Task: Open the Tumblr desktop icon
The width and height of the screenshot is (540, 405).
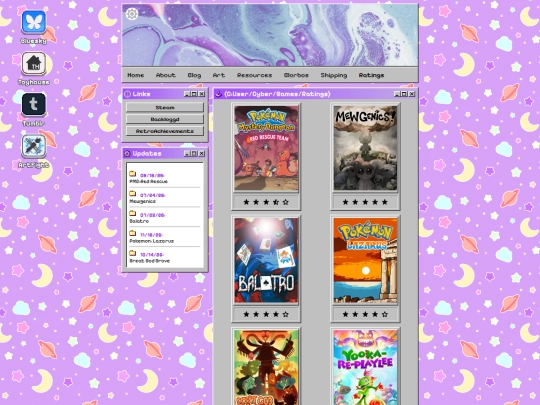Action: pos(33,104)
